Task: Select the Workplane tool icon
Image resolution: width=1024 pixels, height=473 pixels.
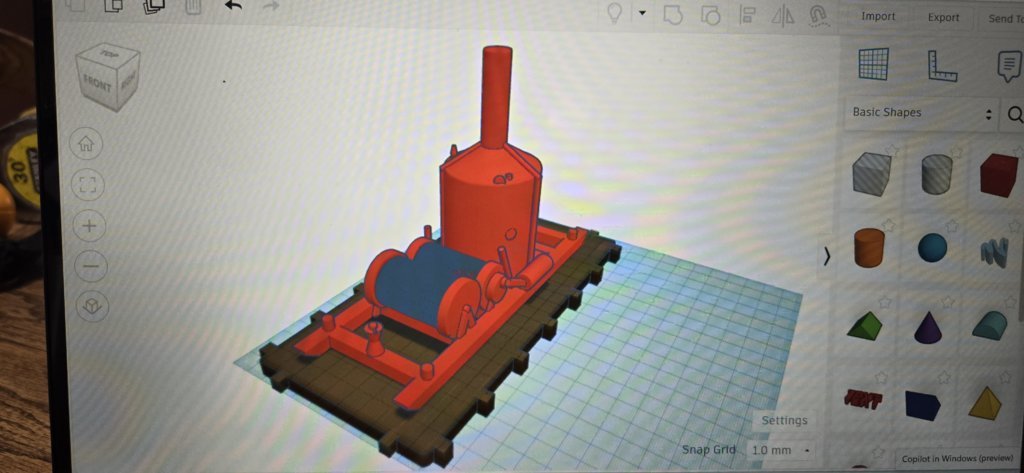Action: [x=873, y=64]
